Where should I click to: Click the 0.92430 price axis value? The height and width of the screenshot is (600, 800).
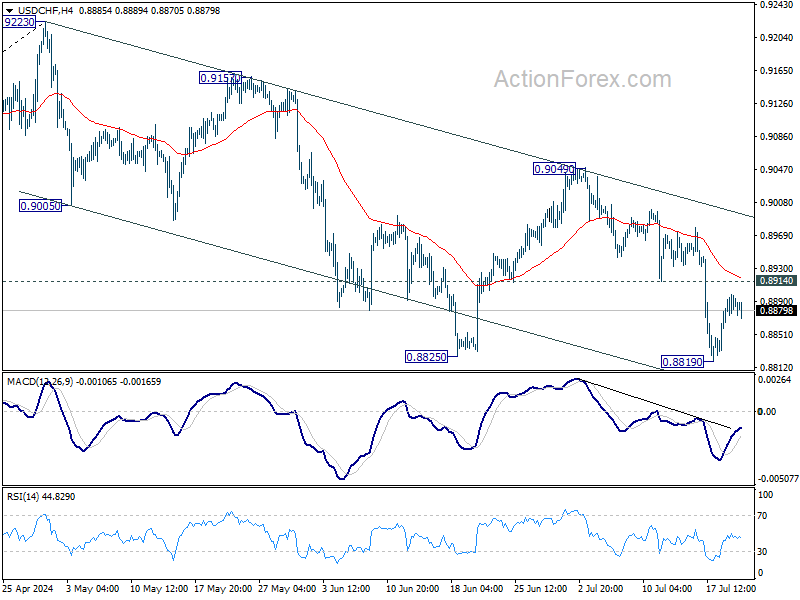pos(777,5)
